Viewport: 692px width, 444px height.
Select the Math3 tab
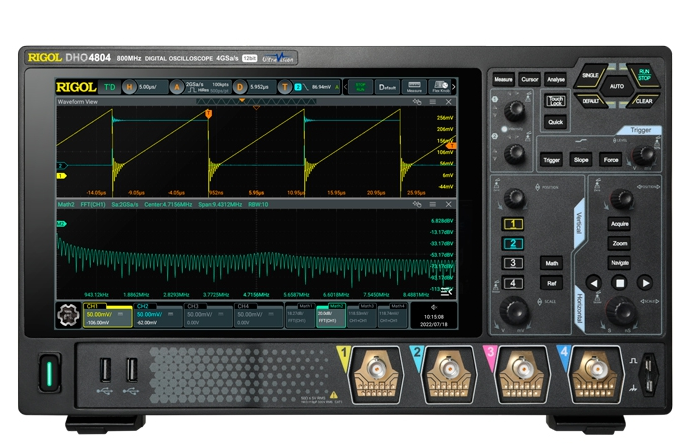point(362,315)
